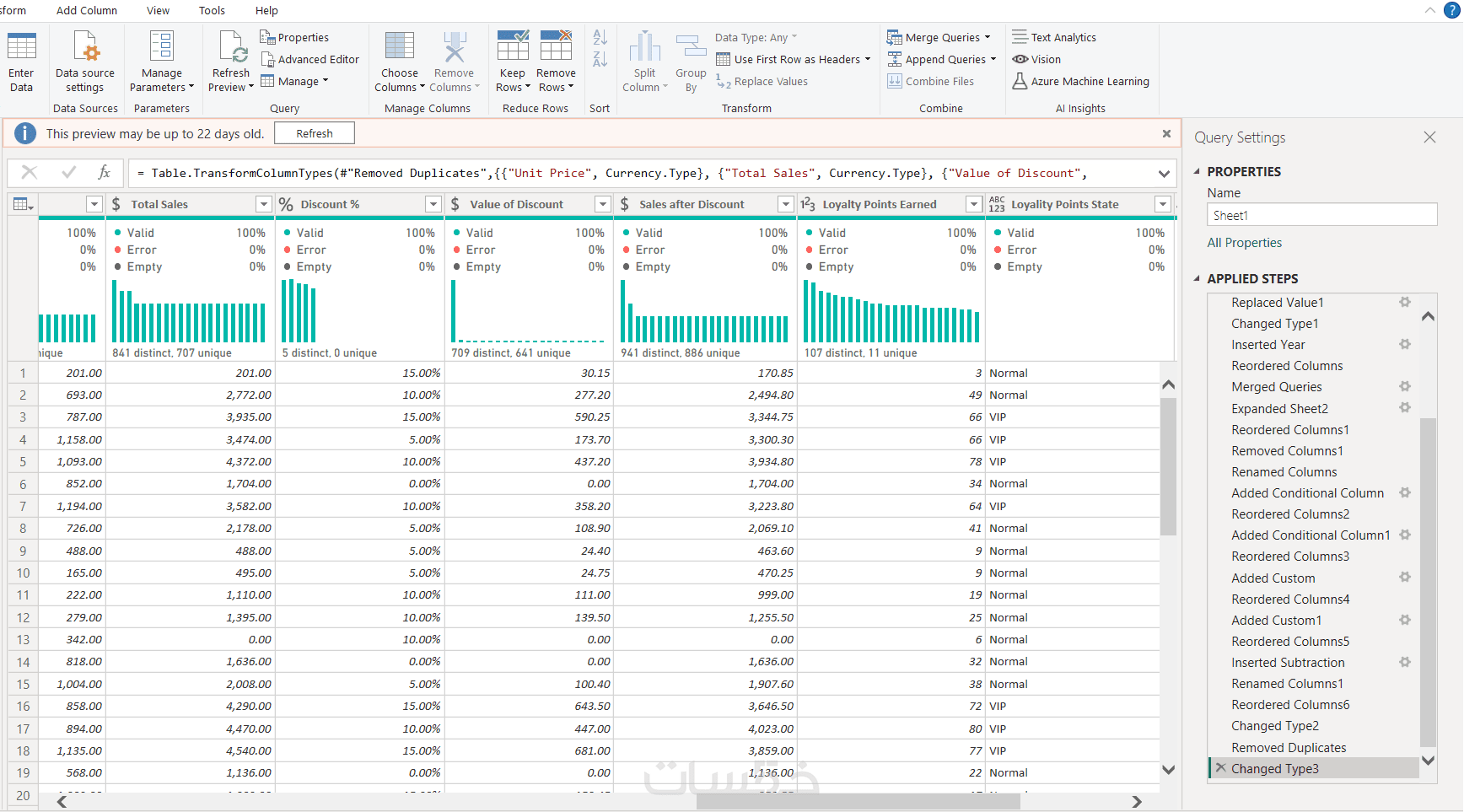Open the Merge Queries dropdown

tap(988, 38)
